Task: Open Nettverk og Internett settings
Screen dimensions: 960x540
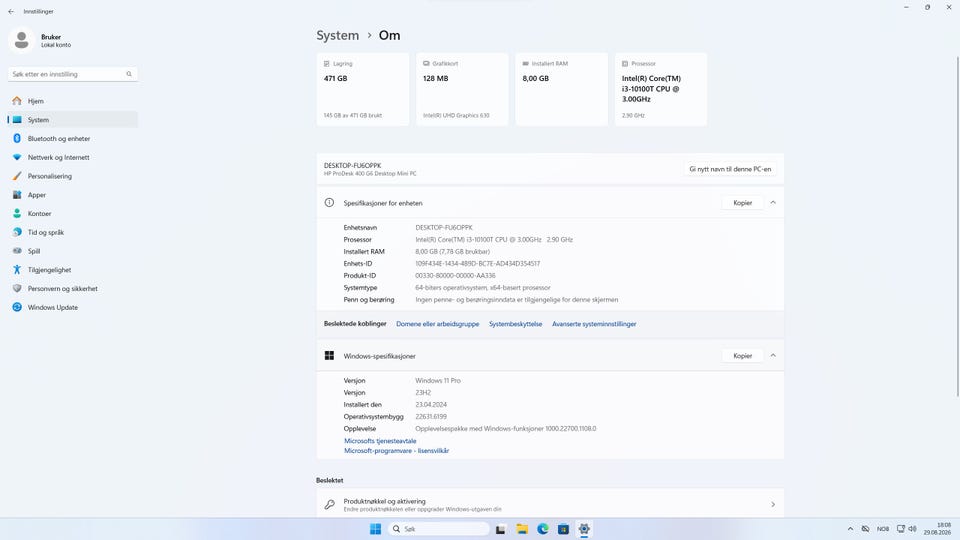Action: point(73,157)
